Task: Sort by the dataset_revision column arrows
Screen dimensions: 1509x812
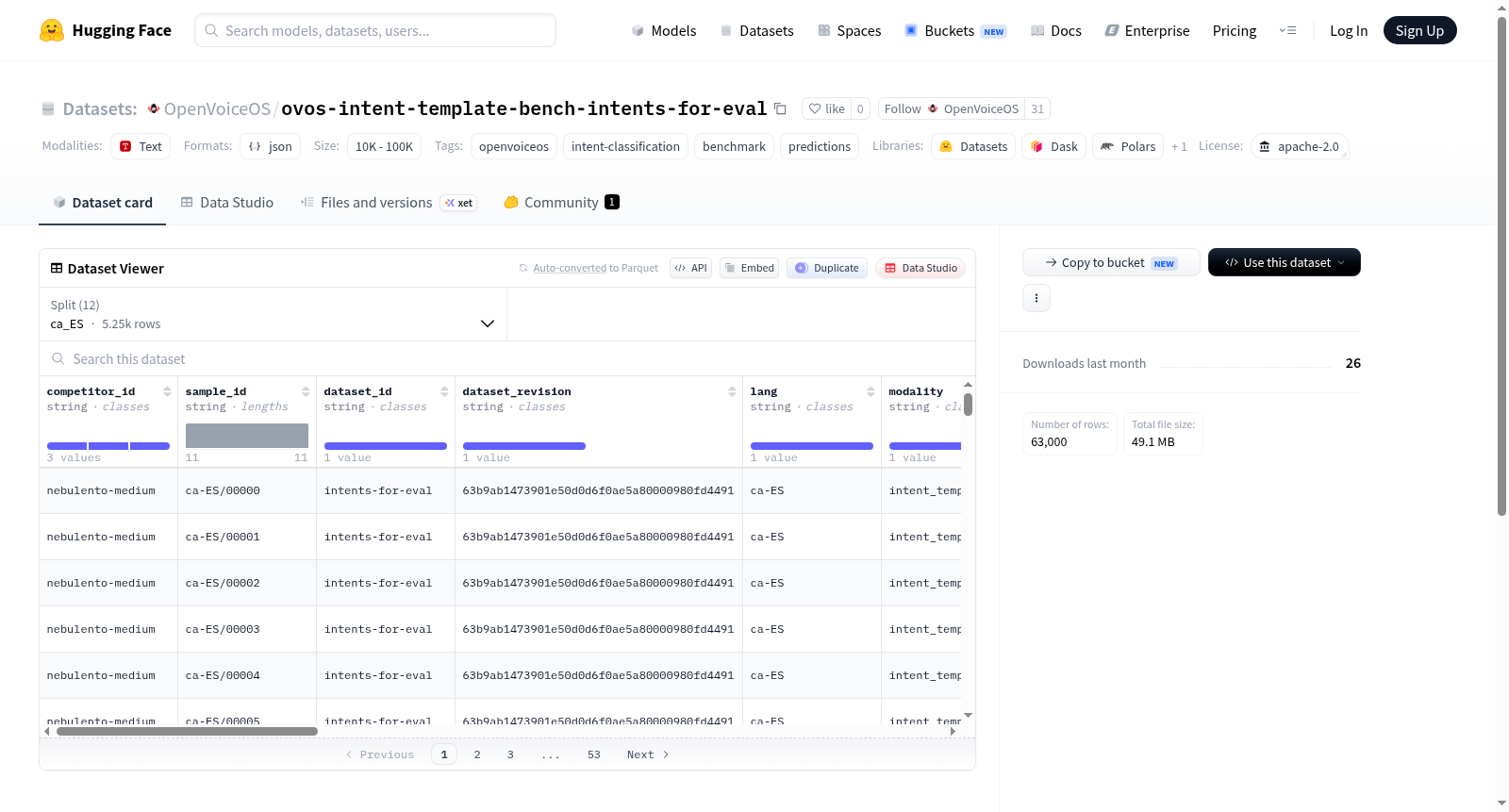Action: pyautogui.click(x=732, y=391)
